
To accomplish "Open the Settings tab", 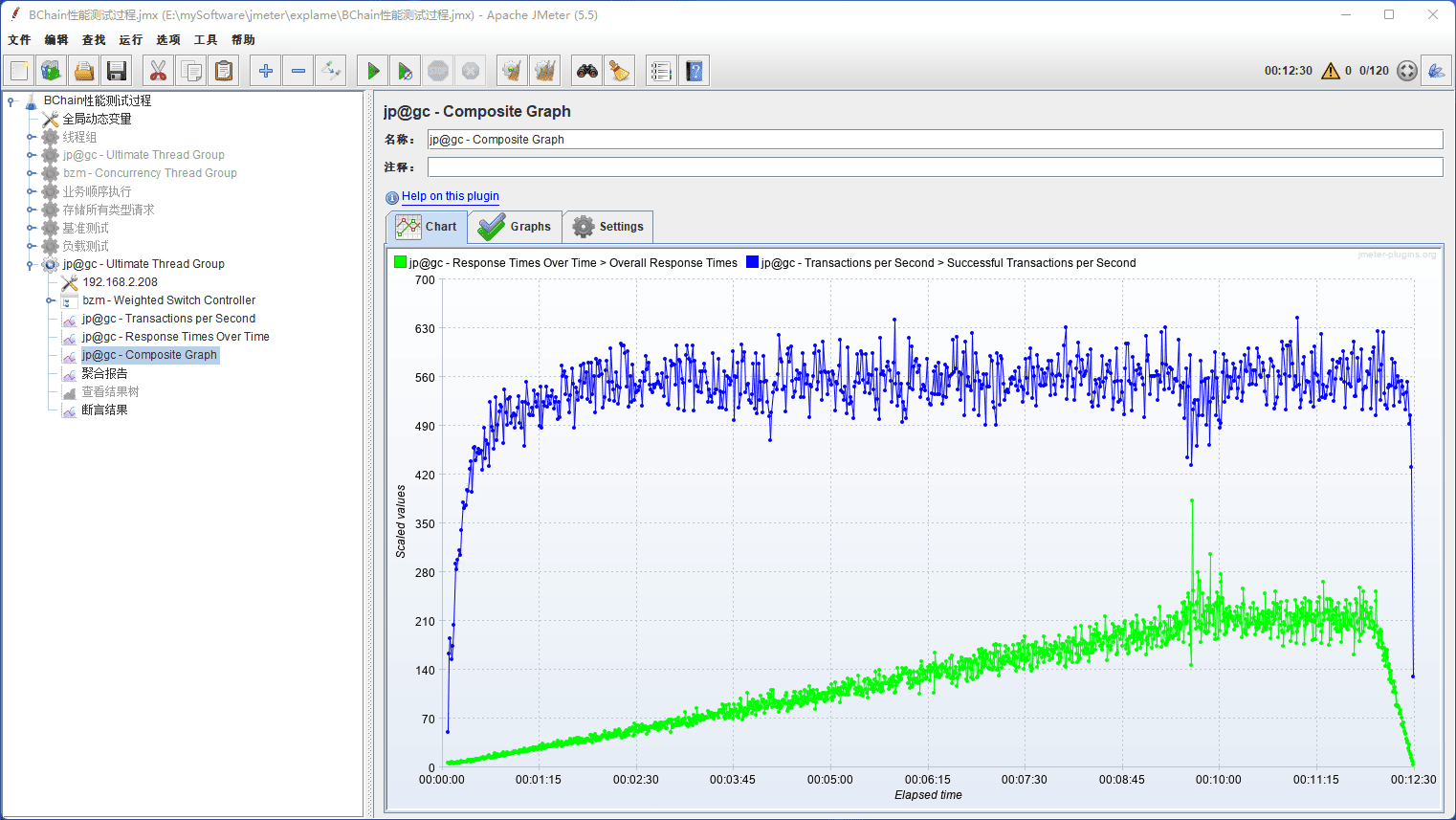I will tap(608, 227).
